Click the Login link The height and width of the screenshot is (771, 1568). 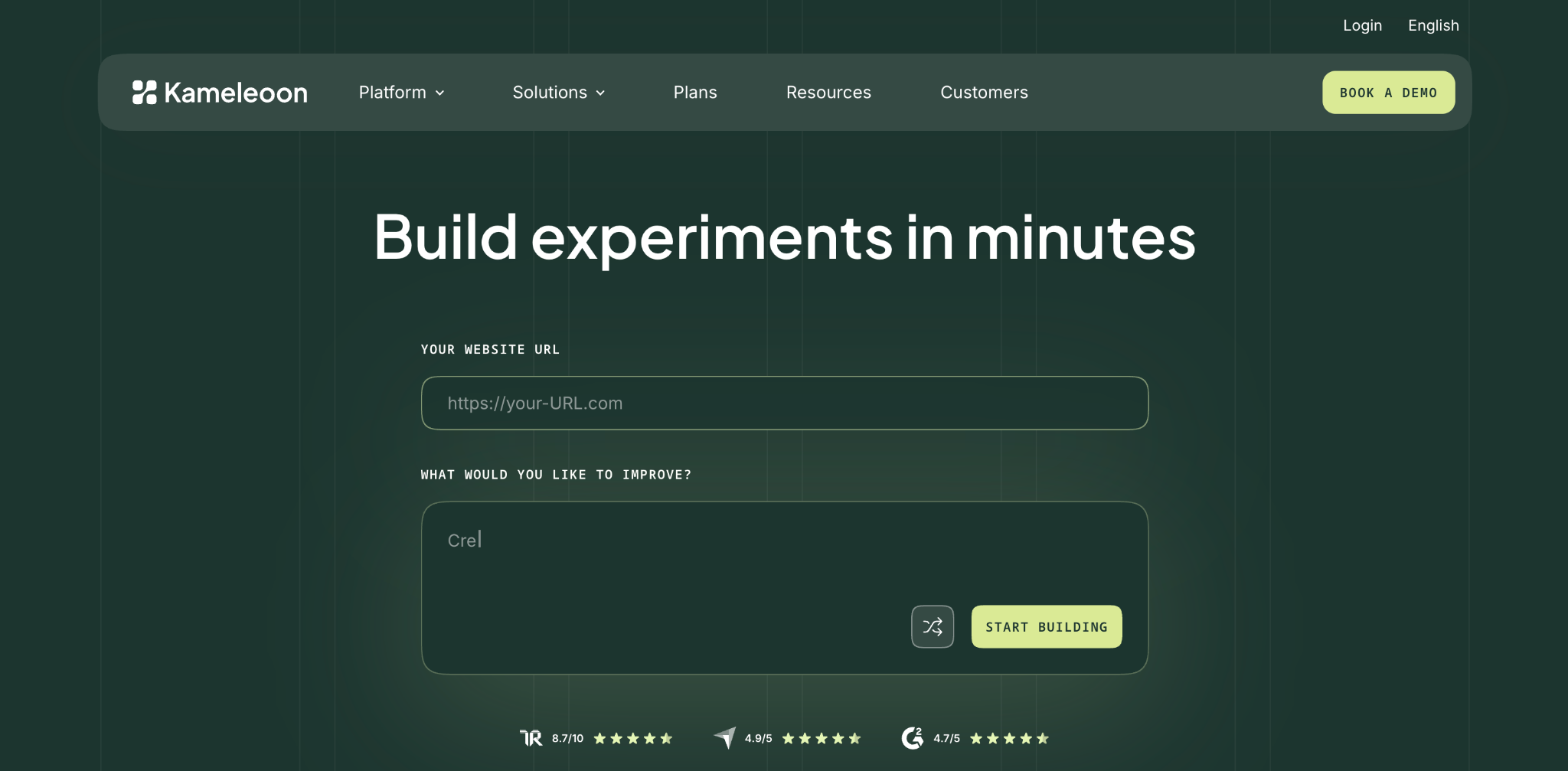[1362, 25]
